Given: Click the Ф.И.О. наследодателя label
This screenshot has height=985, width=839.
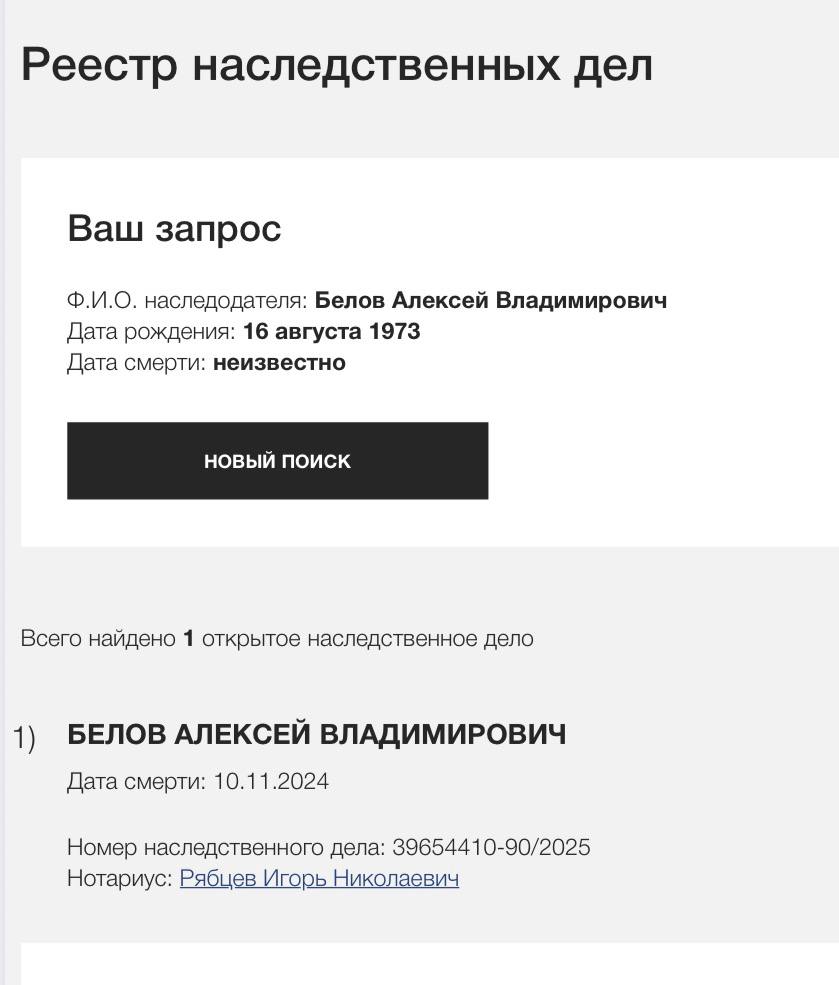Looking at the screenshot, I should 187,301.
